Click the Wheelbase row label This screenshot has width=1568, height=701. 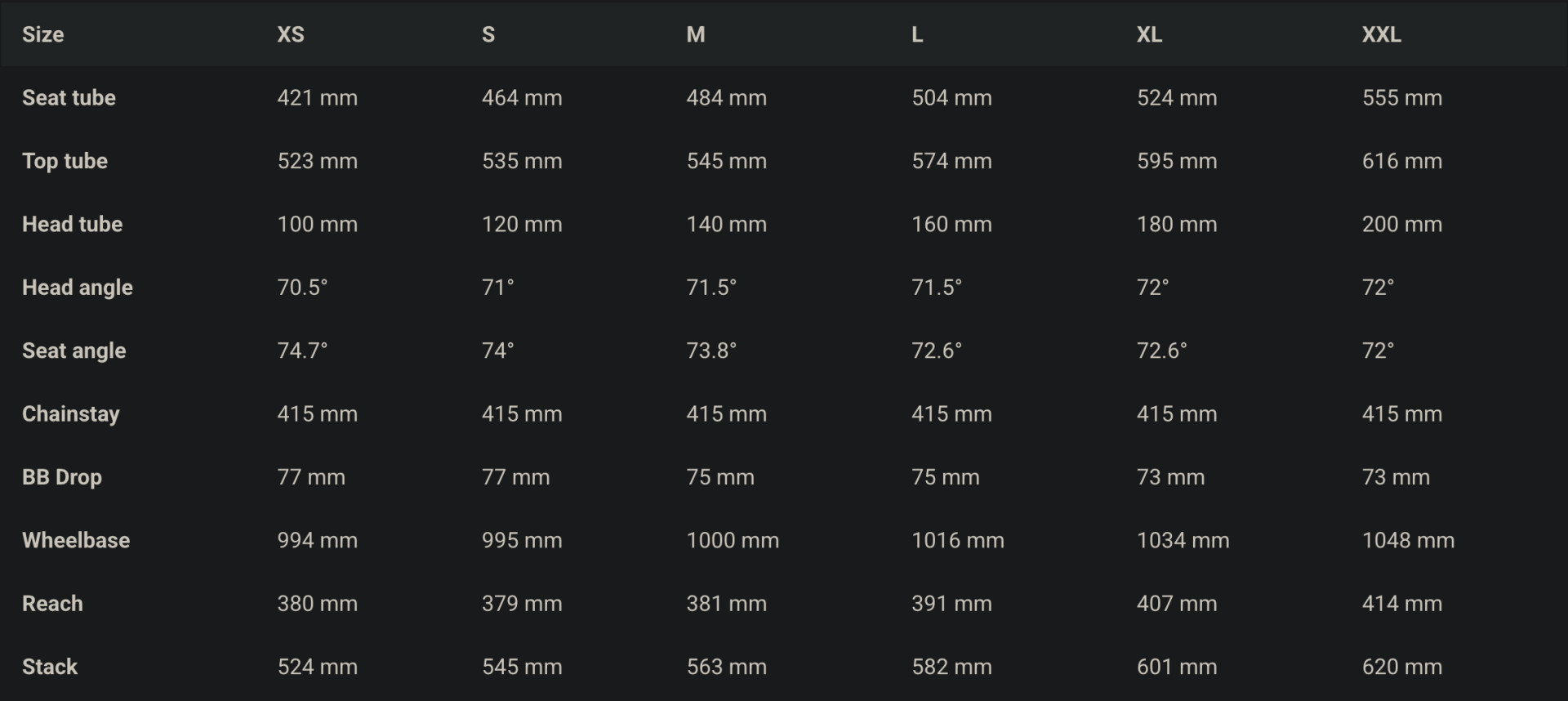click(76, 540)
